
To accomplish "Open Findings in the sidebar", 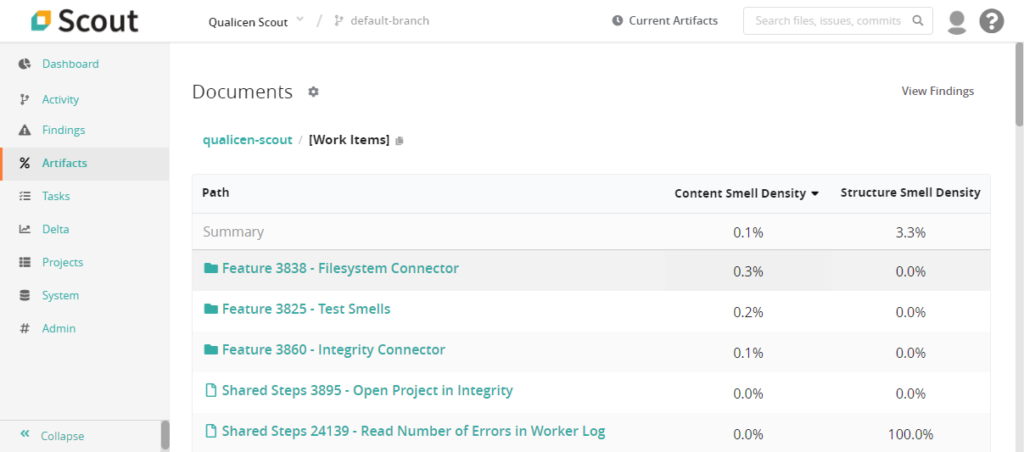I will click(63, 130).
